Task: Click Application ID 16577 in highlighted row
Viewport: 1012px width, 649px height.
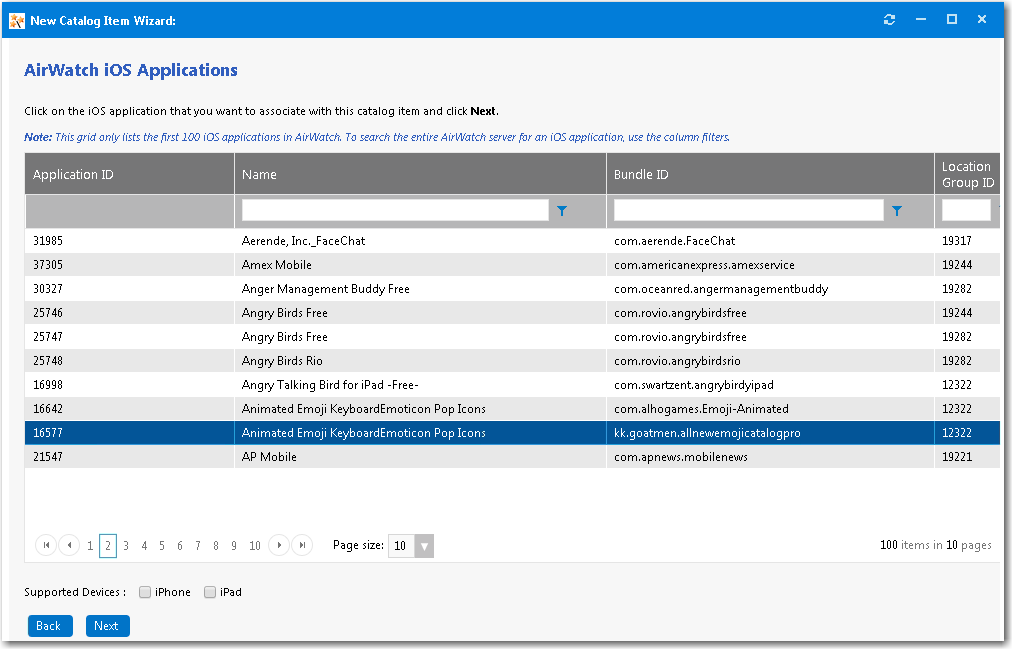Action: click(x=48, y=433)
